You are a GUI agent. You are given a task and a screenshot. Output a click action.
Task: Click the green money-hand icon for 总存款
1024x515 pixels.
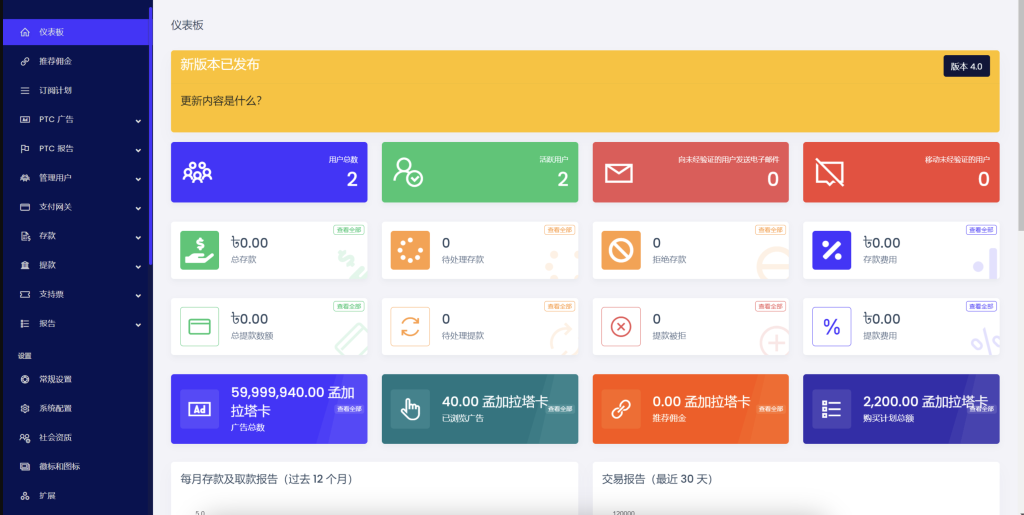pyautogui.click(x=199, y=250)
